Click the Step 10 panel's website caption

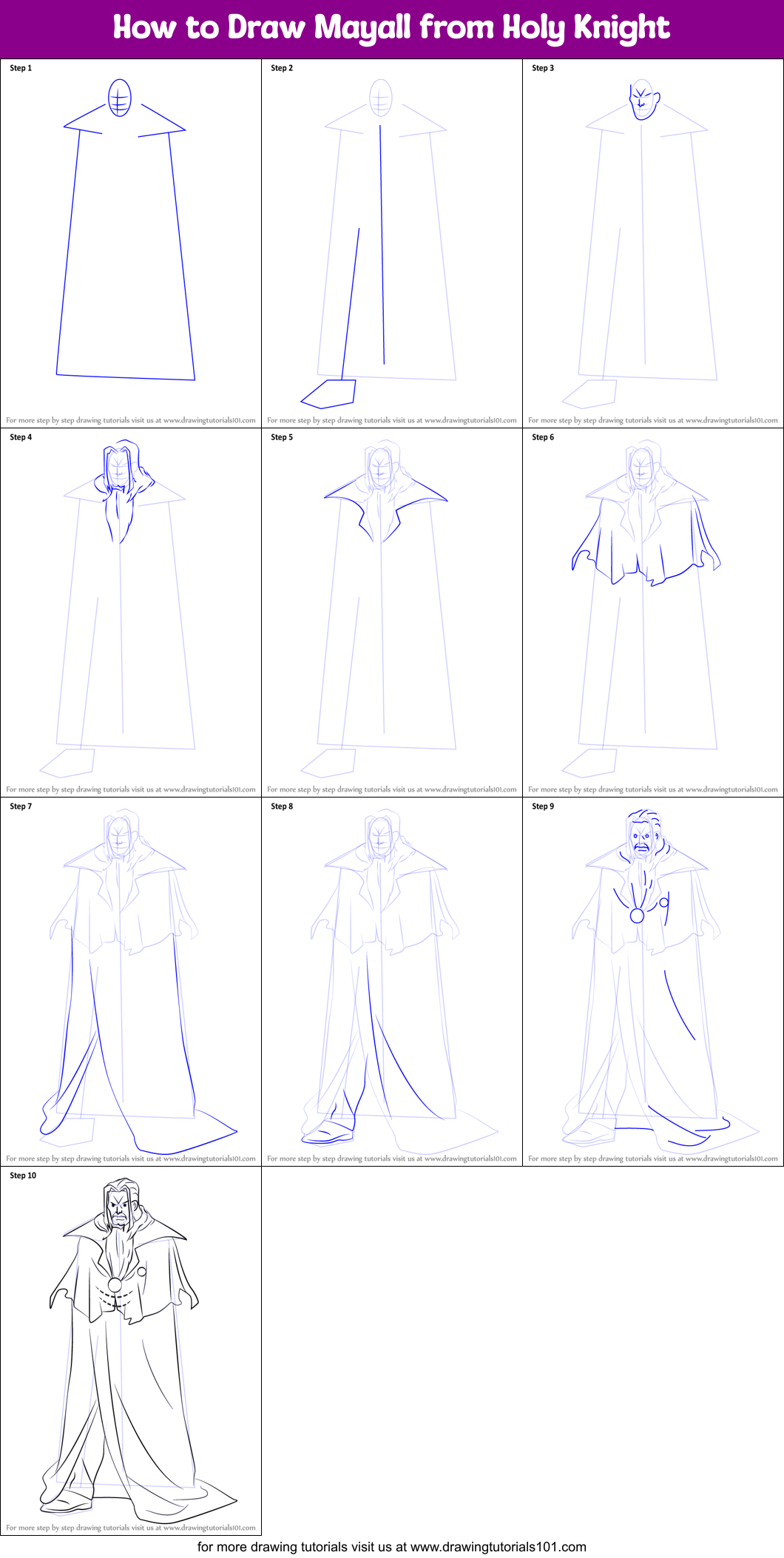click(x=131, y=1528)
